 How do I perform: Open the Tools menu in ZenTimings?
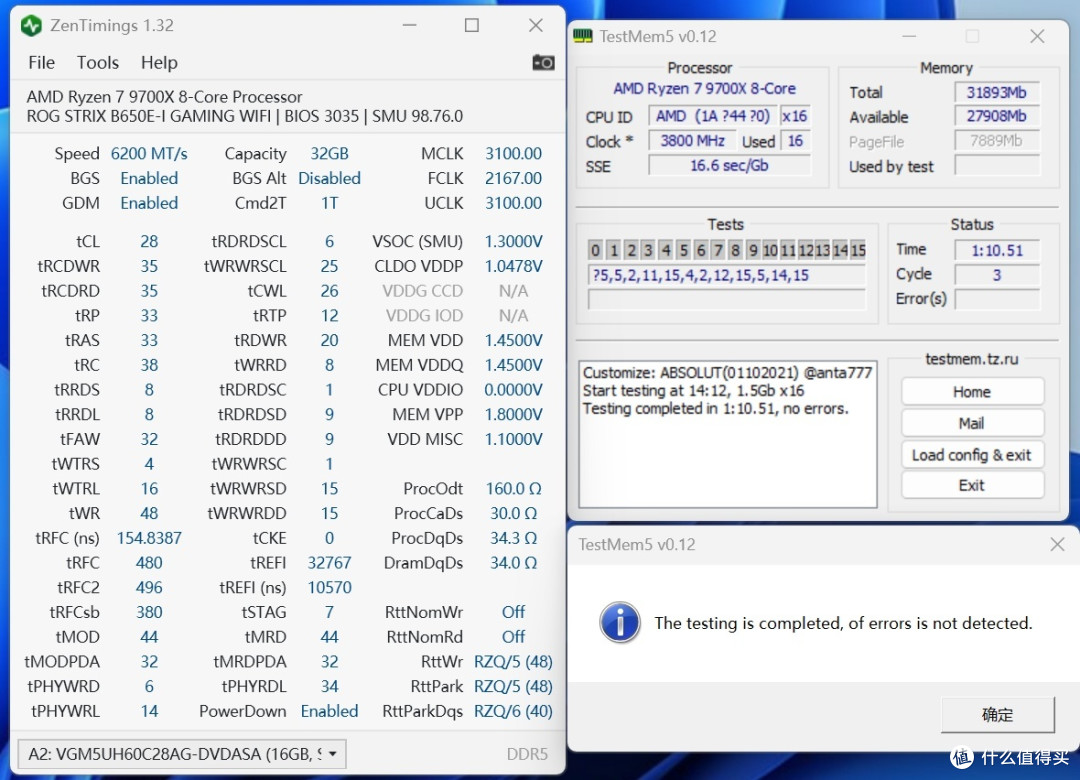[x=98, y=63]
